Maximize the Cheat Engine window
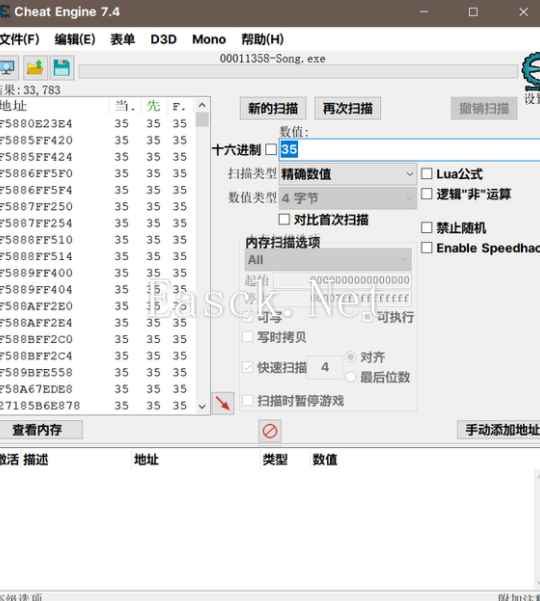The height and width of the screenshot is (601, 540). (x=473, y=12)
